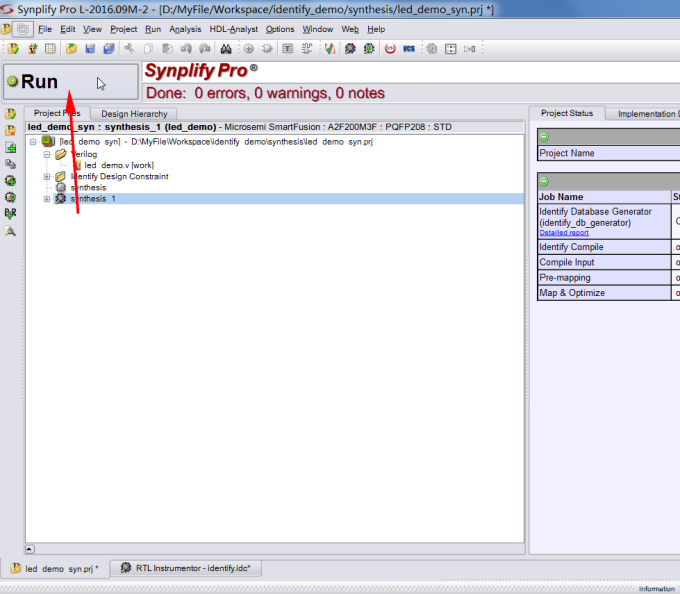
Task: Expand the Identify Design Constraint folder
Action: 47,176
